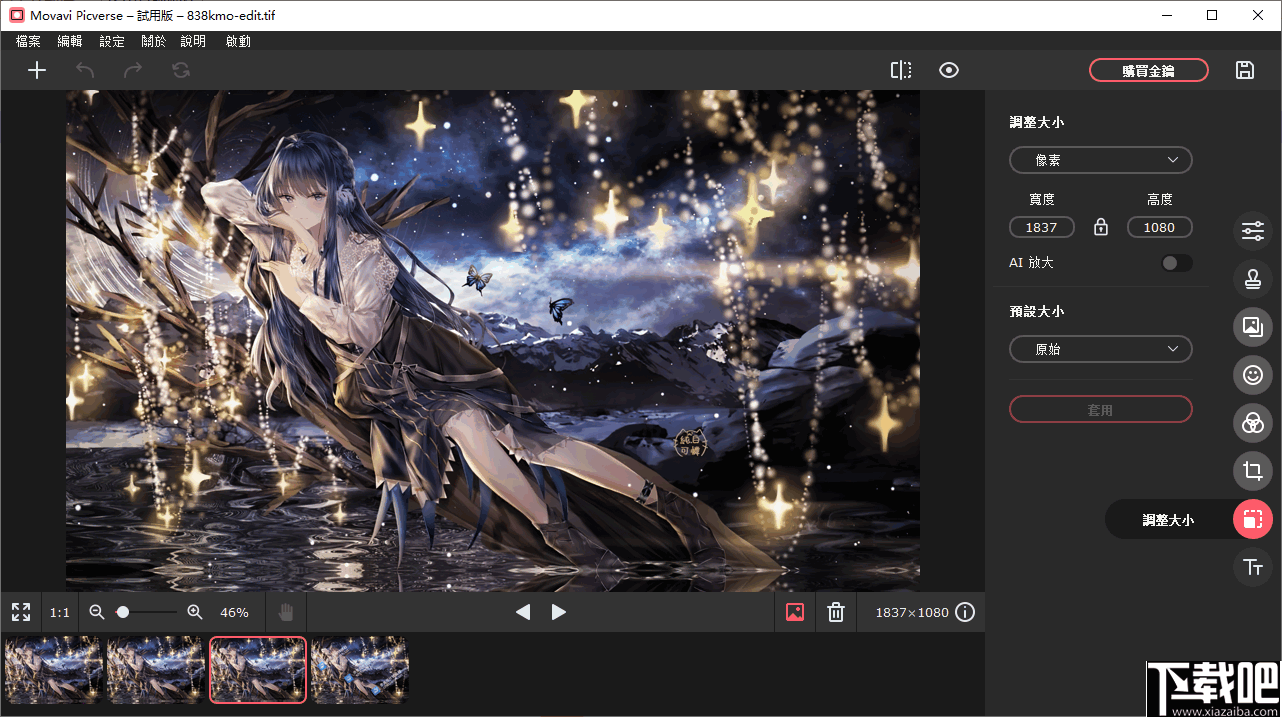
Task: Redo the last edit
Action: [133, 70]
